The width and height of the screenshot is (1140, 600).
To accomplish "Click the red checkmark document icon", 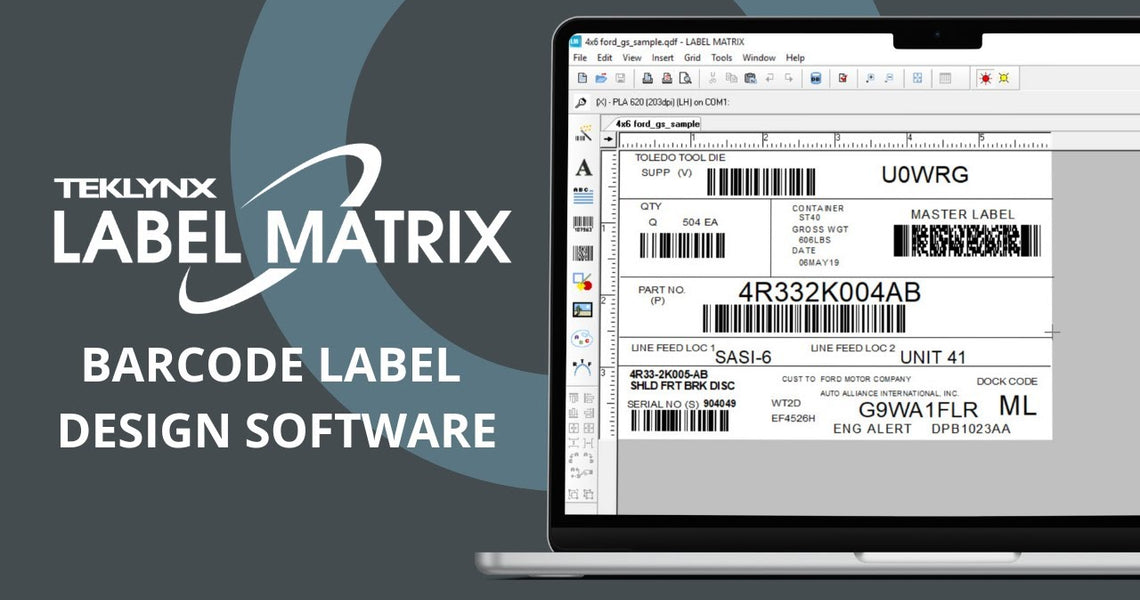I will (x=843, y=78).
